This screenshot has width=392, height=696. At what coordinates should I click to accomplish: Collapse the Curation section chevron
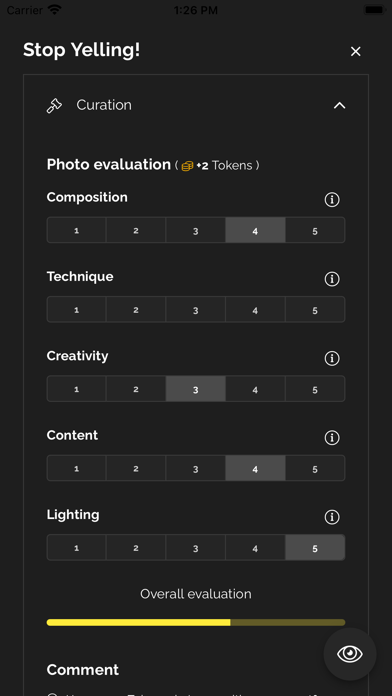339,106
